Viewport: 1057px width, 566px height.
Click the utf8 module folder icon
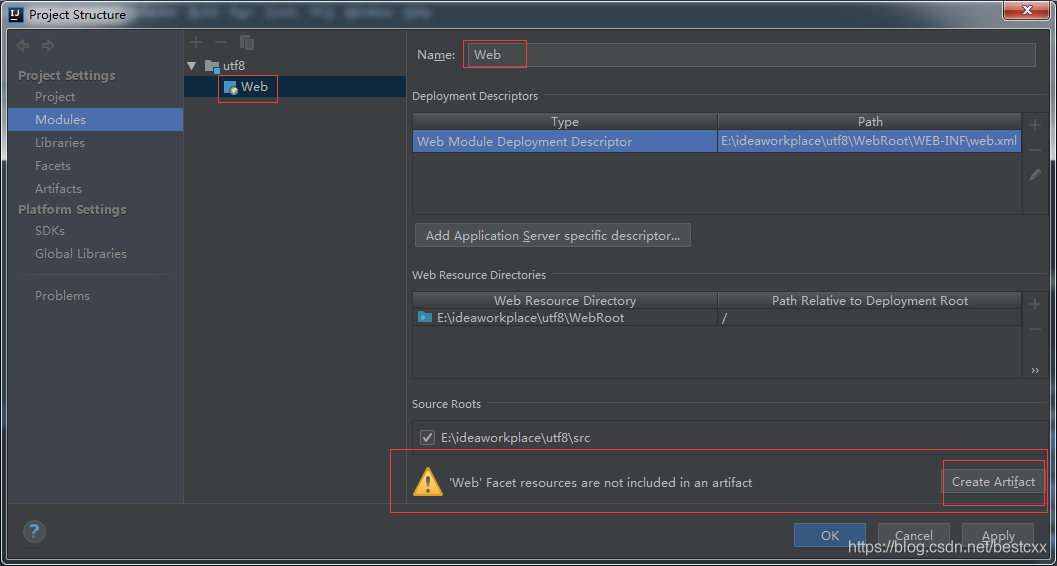[x=212, y=66]
